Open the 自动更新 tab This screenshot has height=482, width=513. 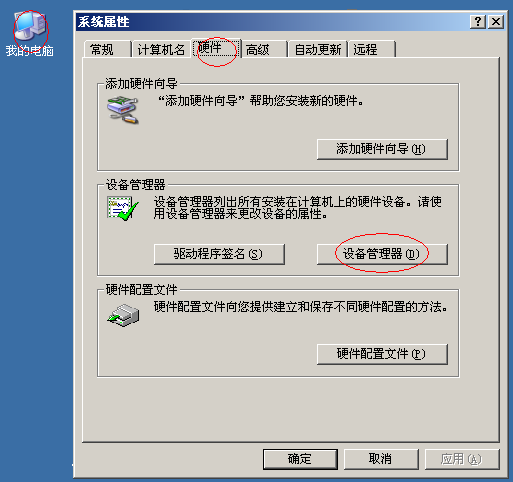pyautogui.click(x=318, y=49)
